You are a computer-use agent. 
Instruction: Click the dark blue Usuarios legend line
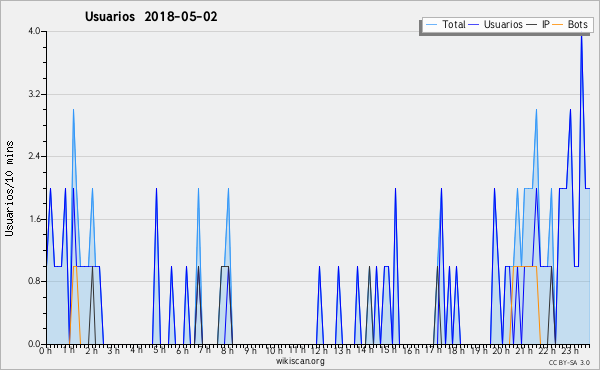click(474, 24)
